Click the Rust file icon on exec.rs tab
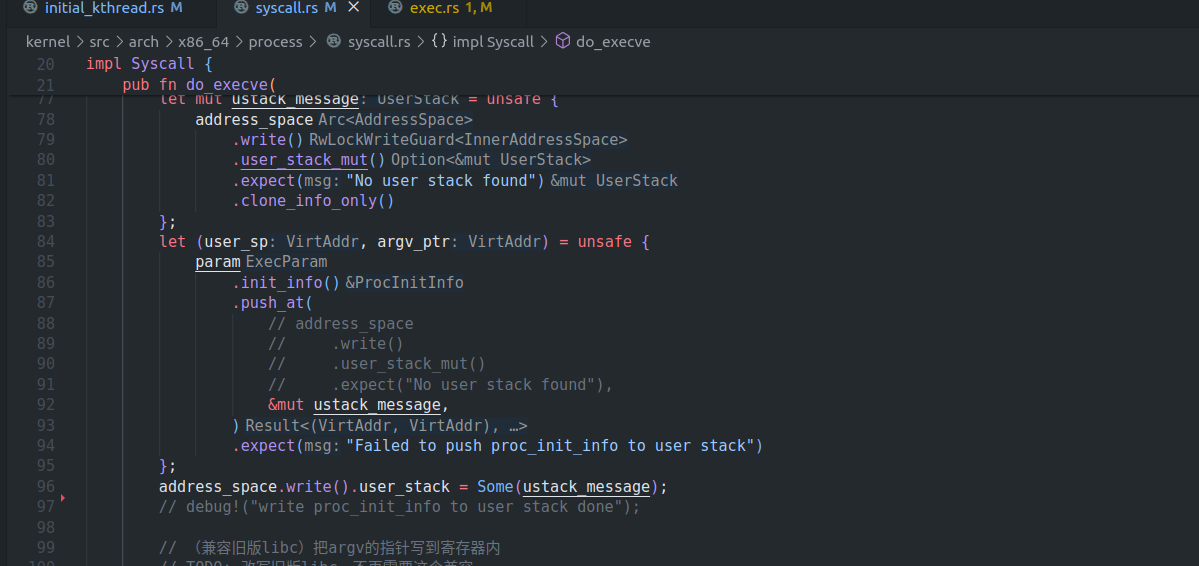Viewport: 1199px width, 566px height. click(395, 8)
